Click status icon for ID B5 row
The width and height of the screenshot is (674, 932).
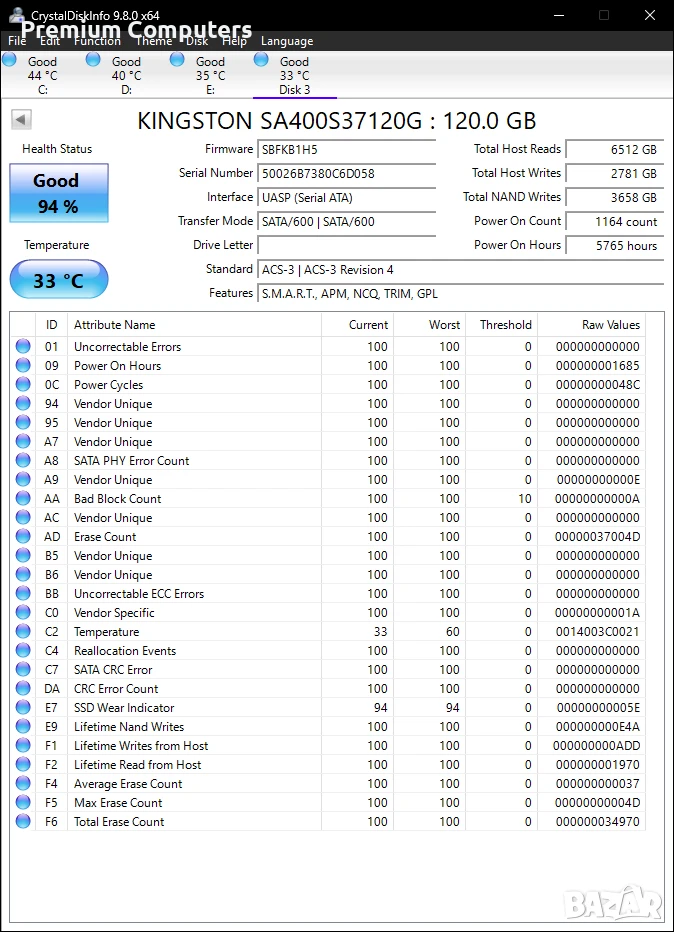point(23,555)
